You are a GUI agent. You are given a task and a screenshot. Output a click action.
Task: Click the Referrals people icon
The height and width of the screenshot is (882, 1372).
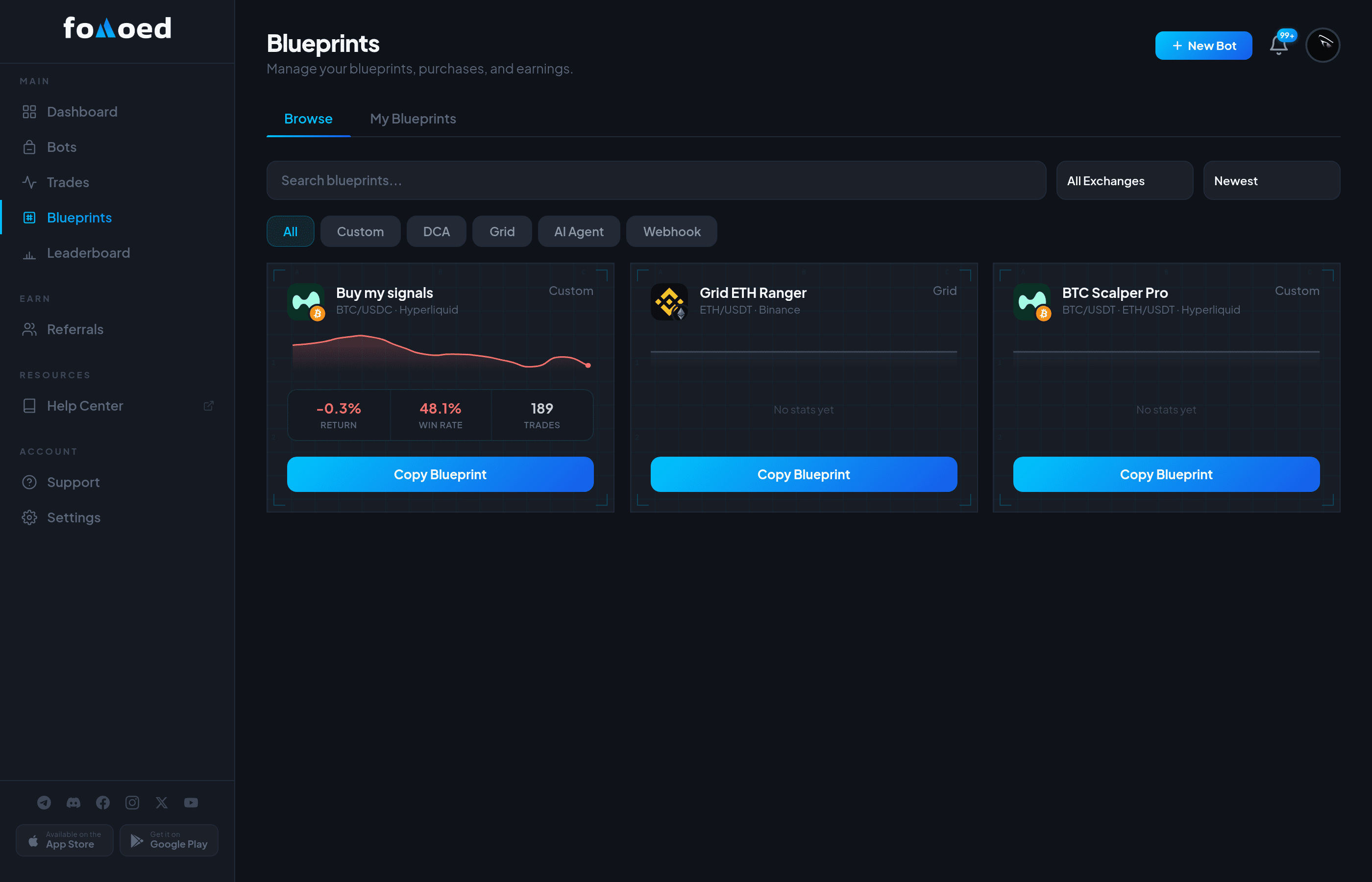click(29, 329)
